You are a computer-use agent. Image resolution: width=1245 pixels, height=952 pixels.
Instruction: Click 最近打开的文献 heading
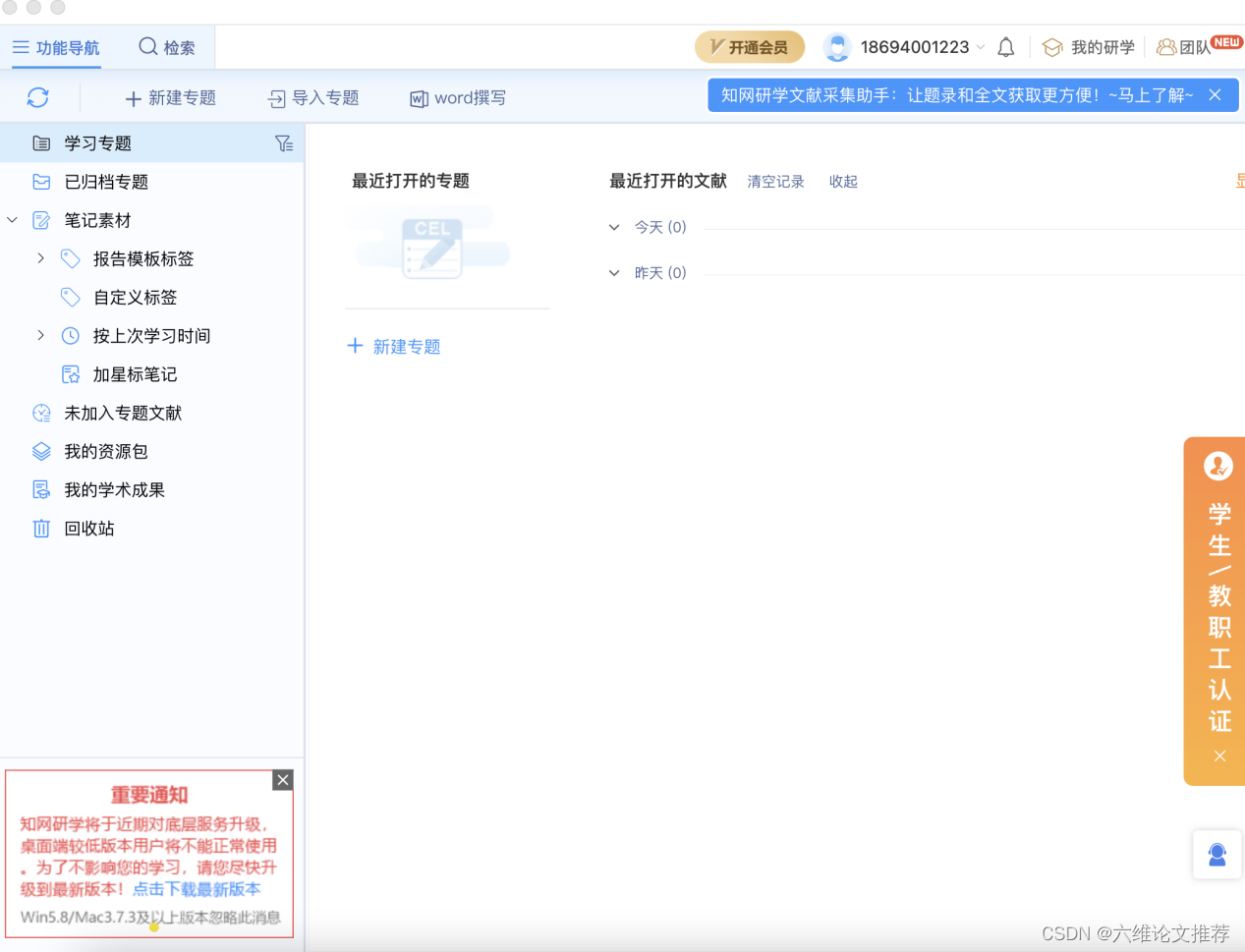tap(668, 181)
